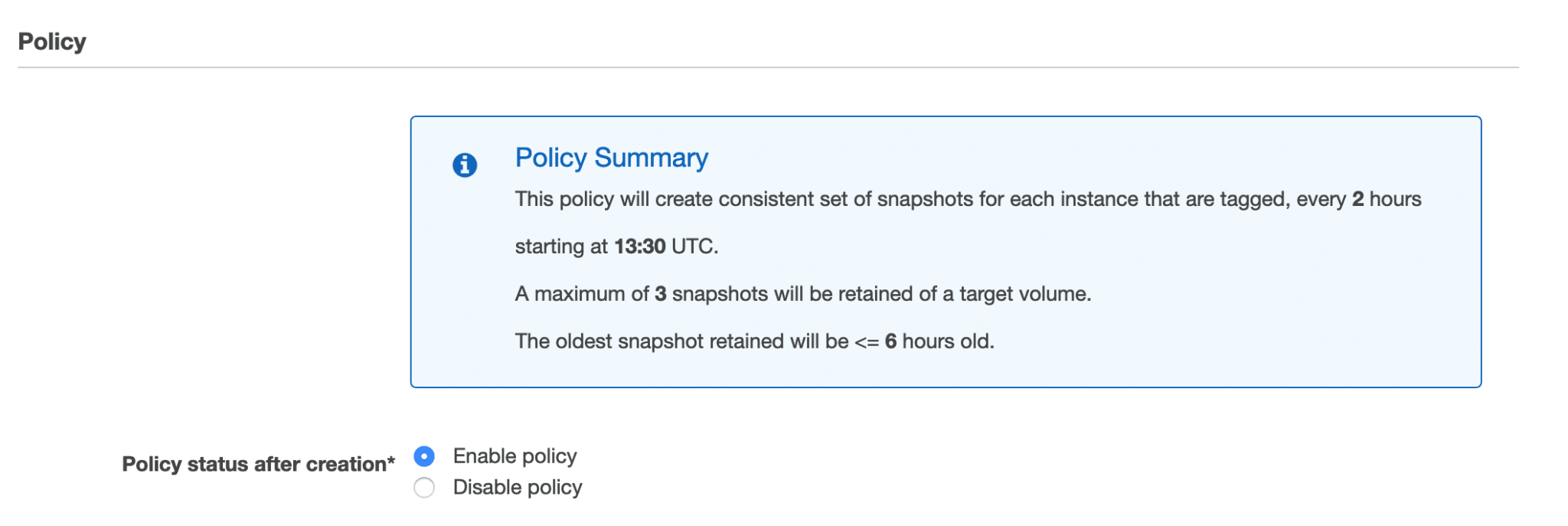1568x526 pixels.
Task: Click the bold 6 in hours old
Action: coord(890,341)
